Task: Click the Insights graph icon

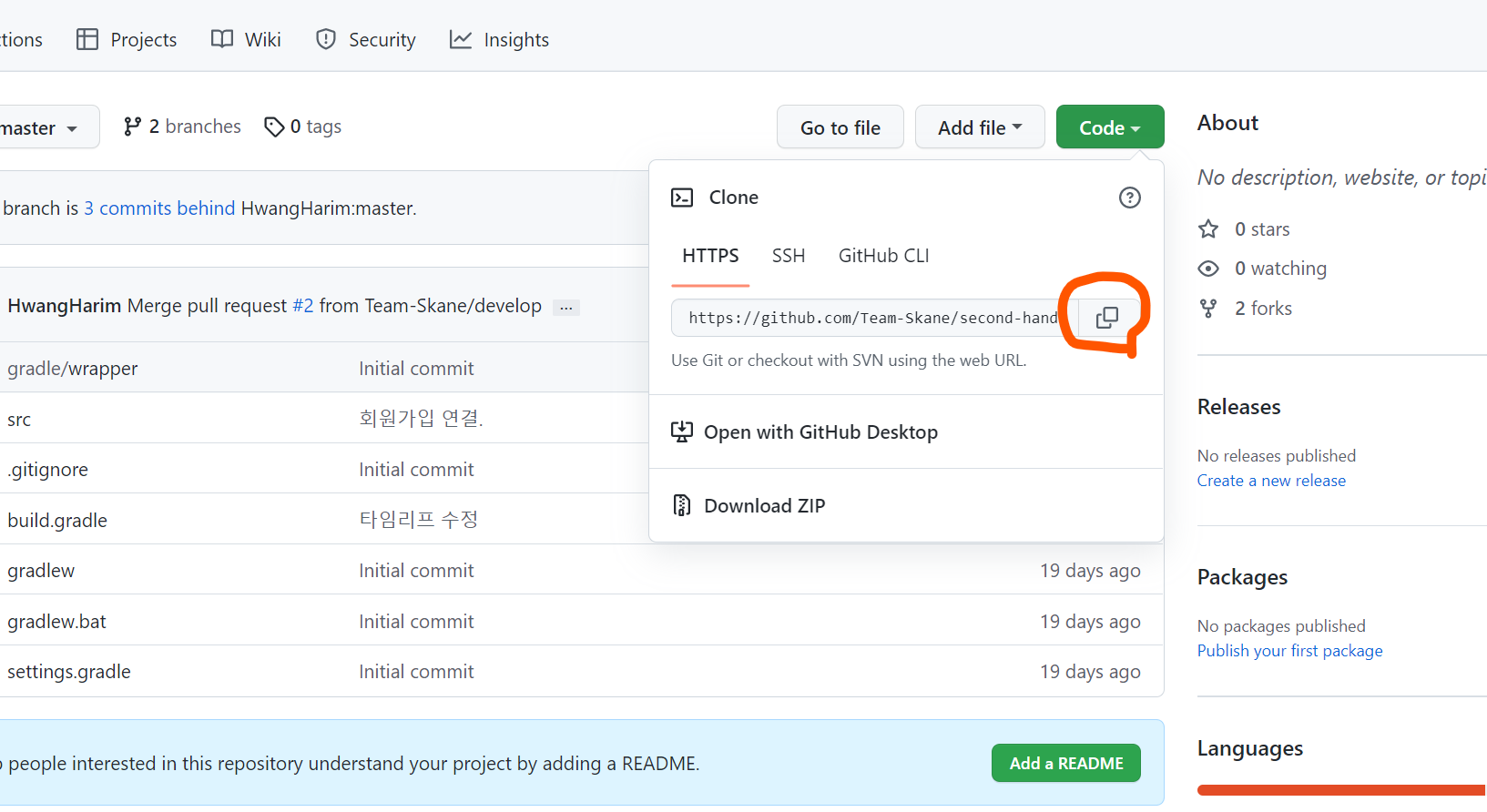Action: coord(461,39)
